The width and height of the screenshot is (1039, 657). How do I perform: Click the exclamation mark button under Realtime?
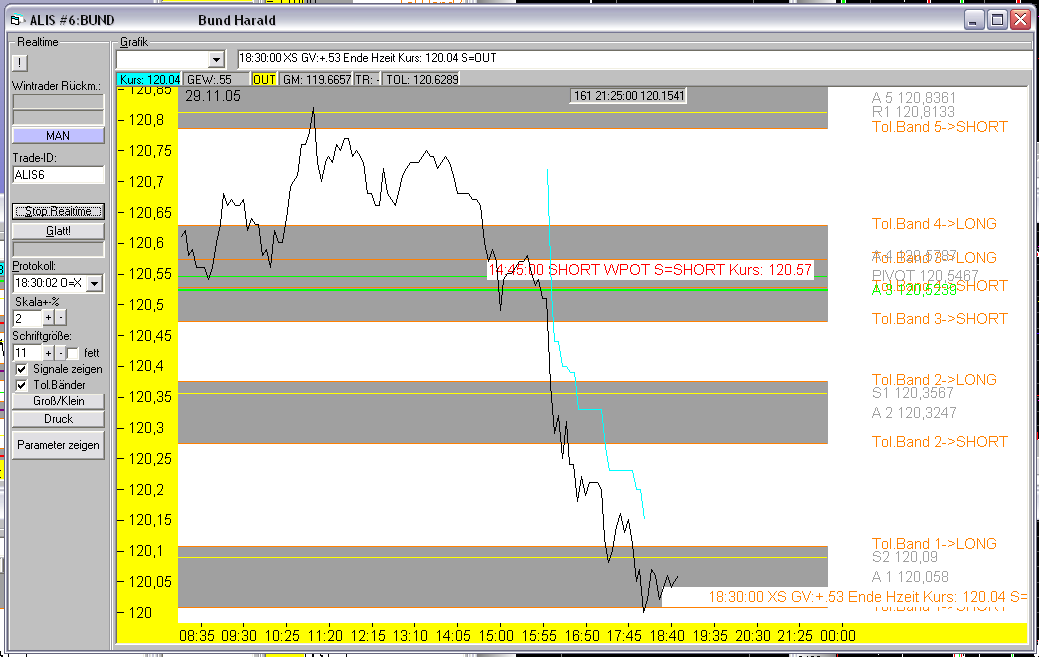(20, 63)
